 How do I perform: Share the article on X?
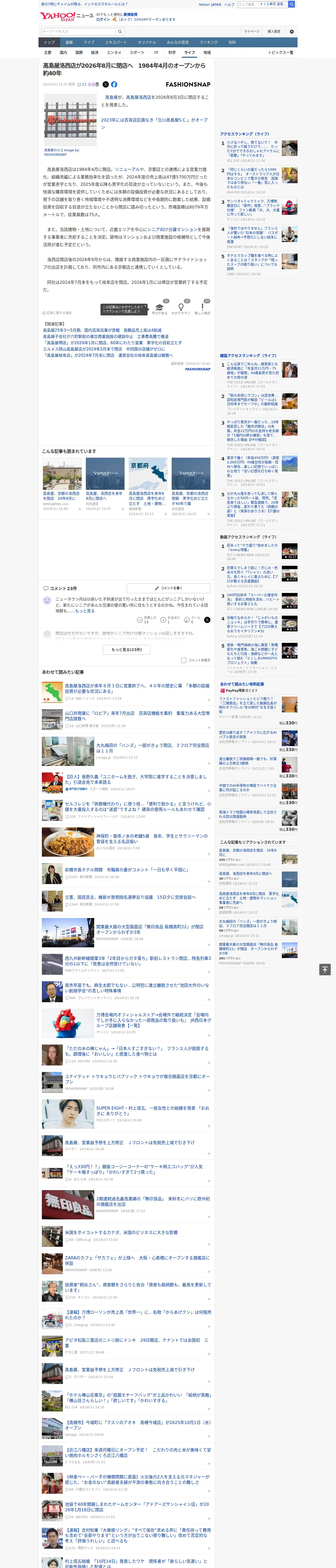105,85
